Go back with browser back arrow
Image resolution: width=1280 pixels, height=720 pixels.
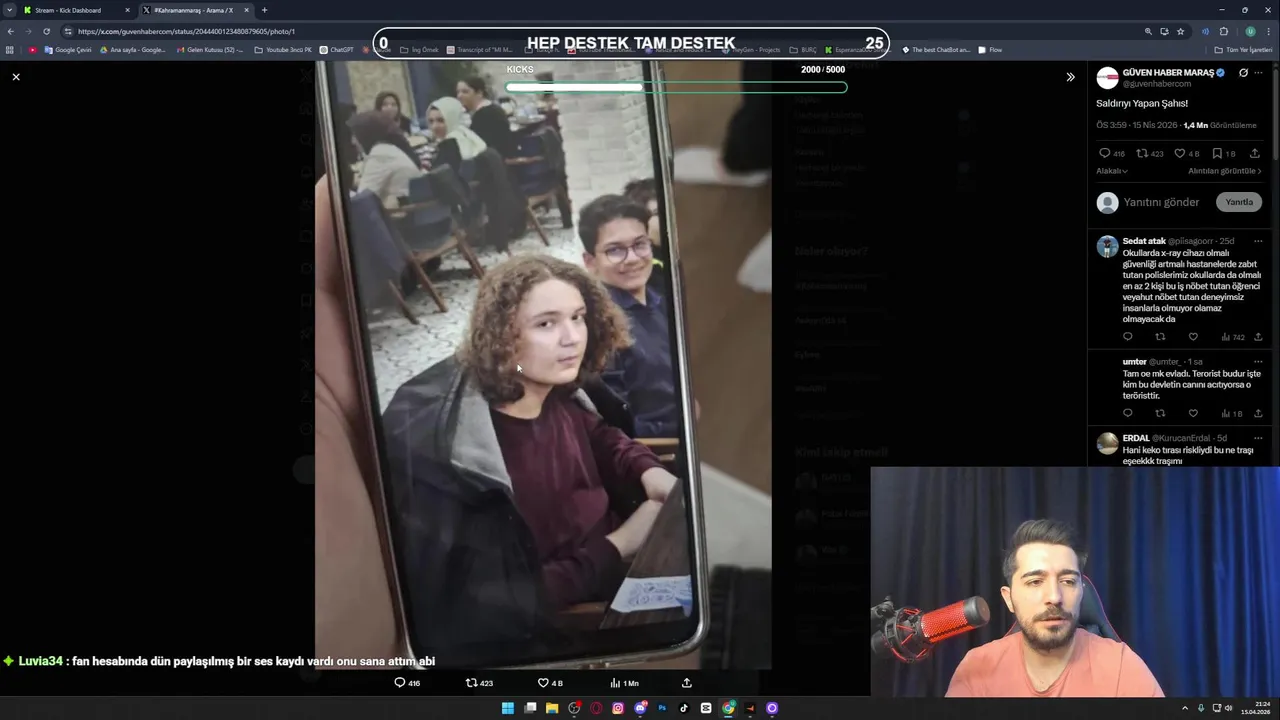(10, 31)
